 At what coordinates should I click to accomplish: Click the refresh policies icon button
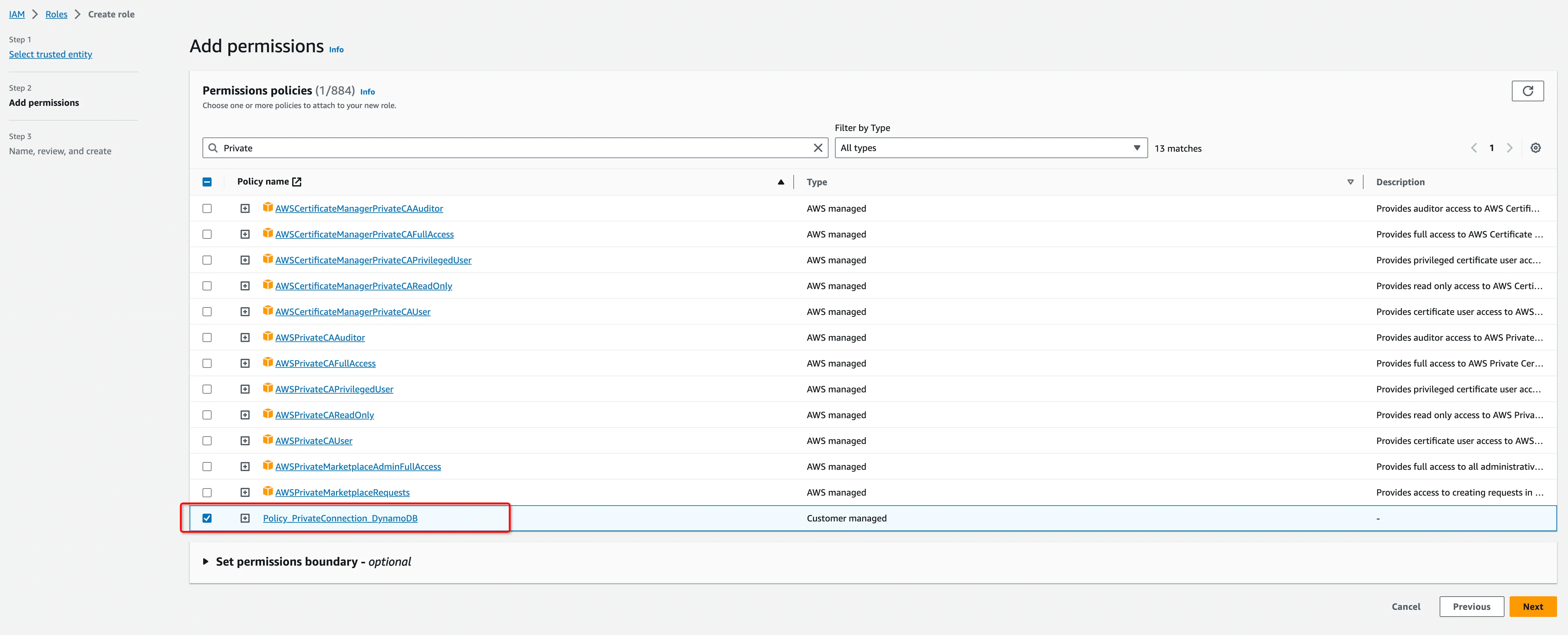coord(1527,91)
